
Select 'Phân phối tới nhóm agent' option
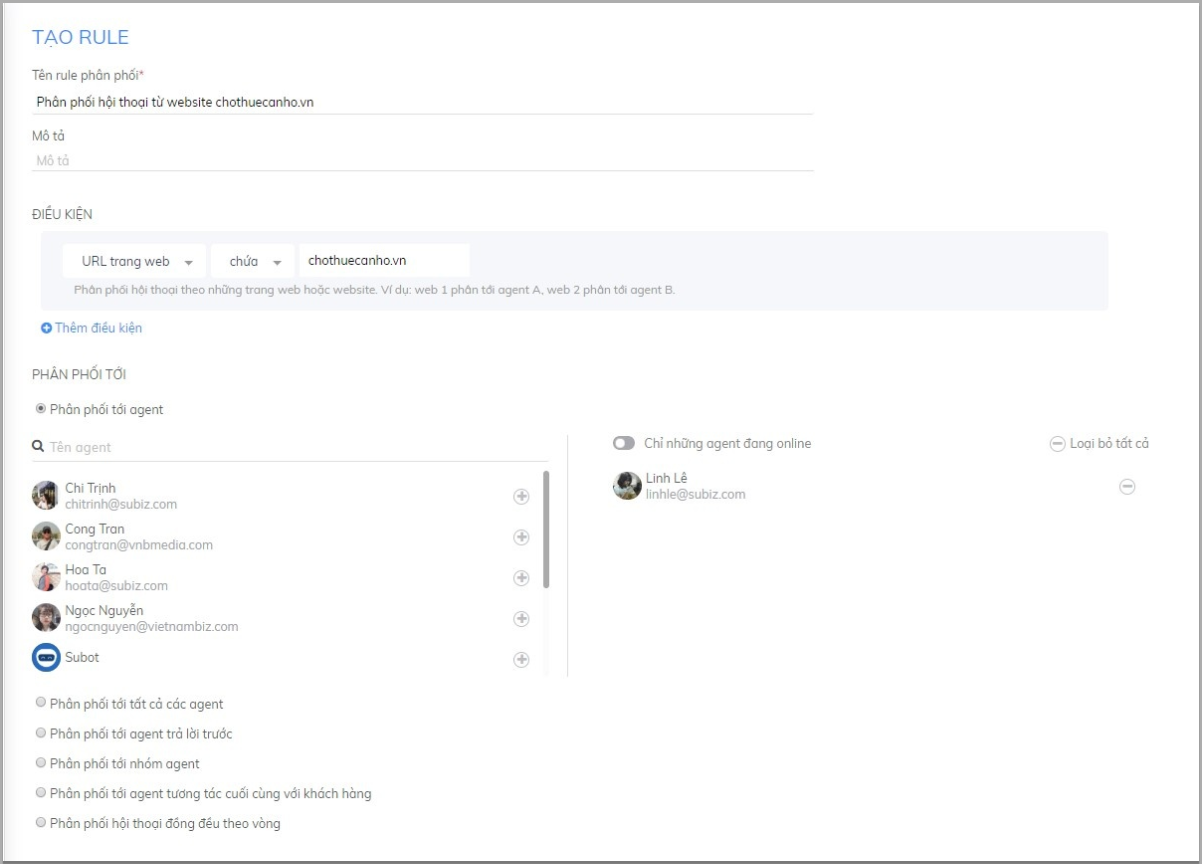pos(41,763)
